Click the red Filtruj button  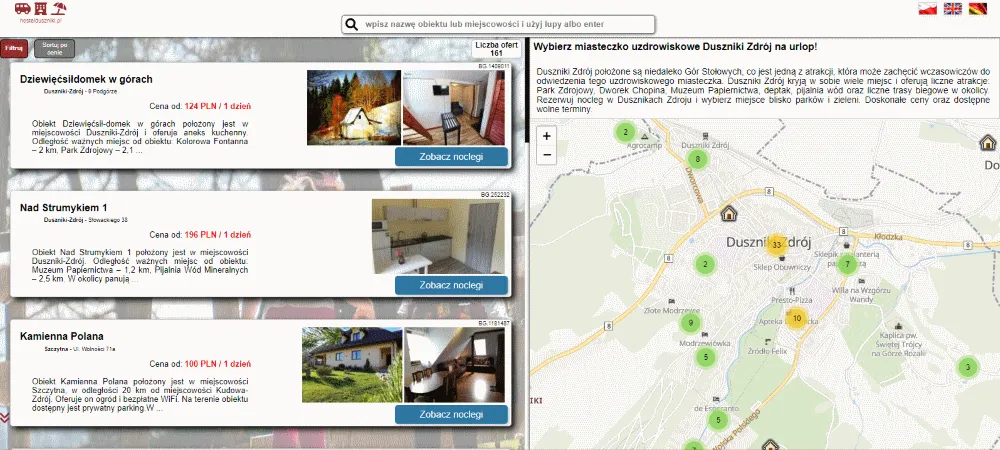(x=14, y=48)
